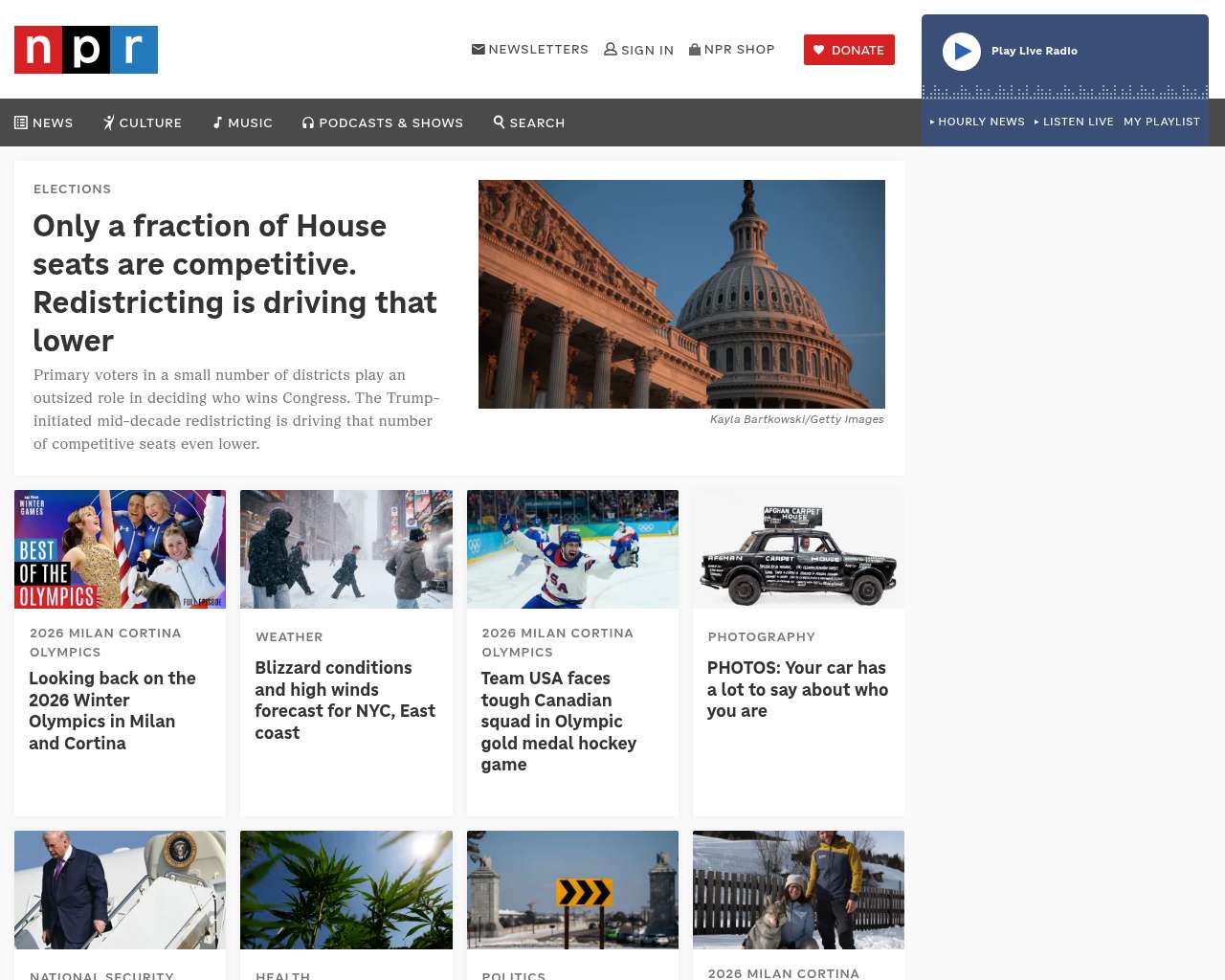Open the Best of the Olympics thumbnail
Image resolution: width=1225 pixels, height=980 pixels.
coord(121,549)
